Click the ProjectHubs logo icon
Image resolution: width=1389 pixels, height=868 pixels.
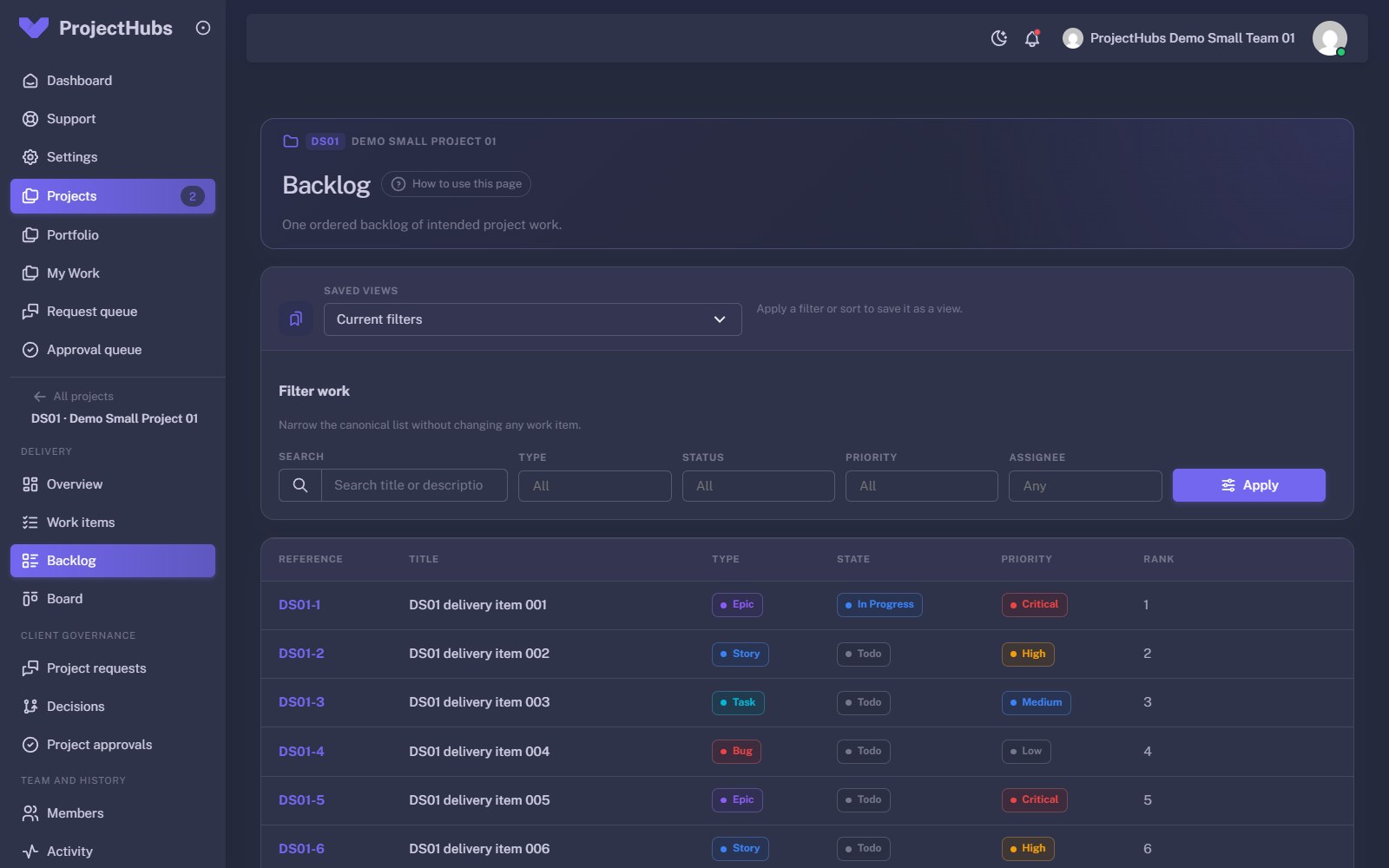click(34, 28)
